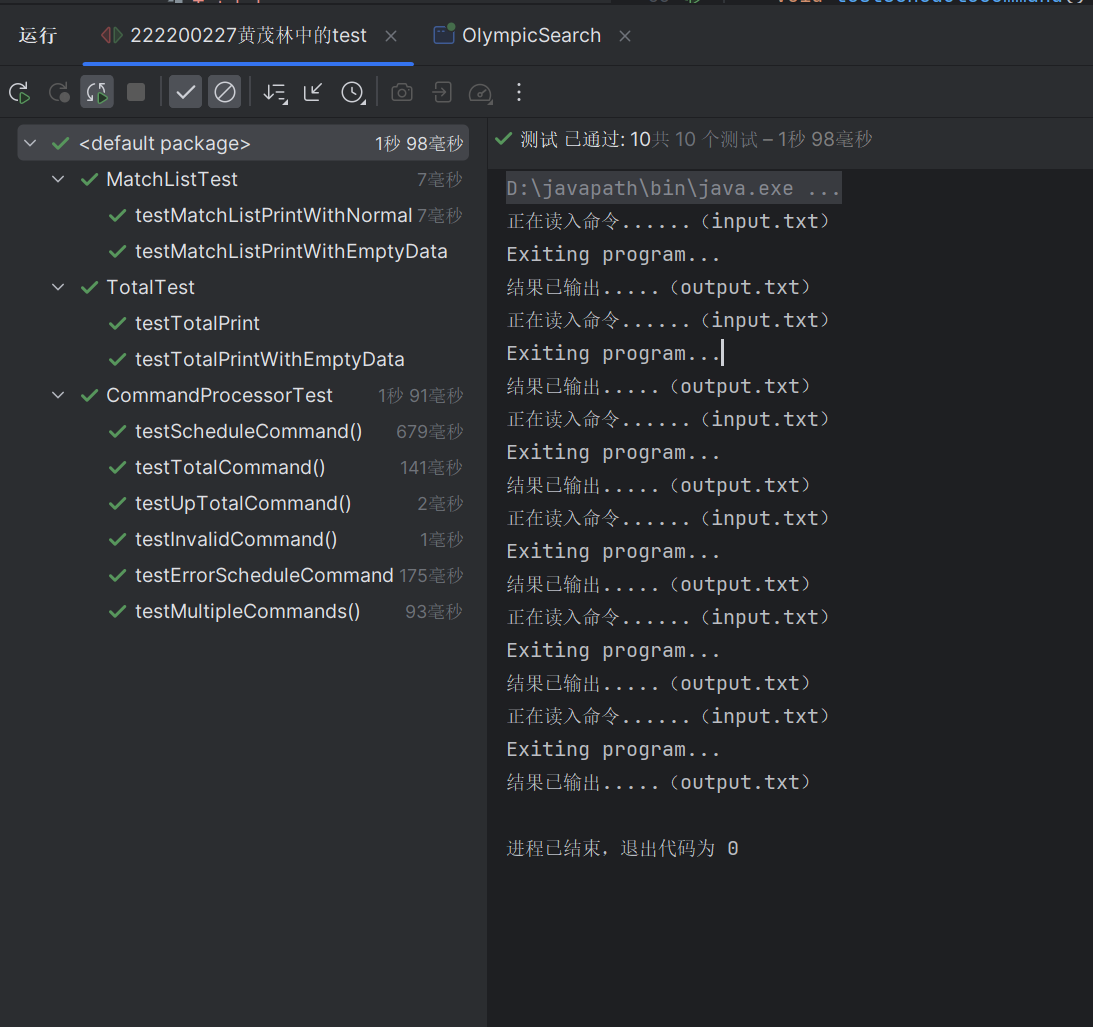This screenshot has width=1093, height=1027.
Task: Click the green check in the status bar
Action: tap(503, 139)
